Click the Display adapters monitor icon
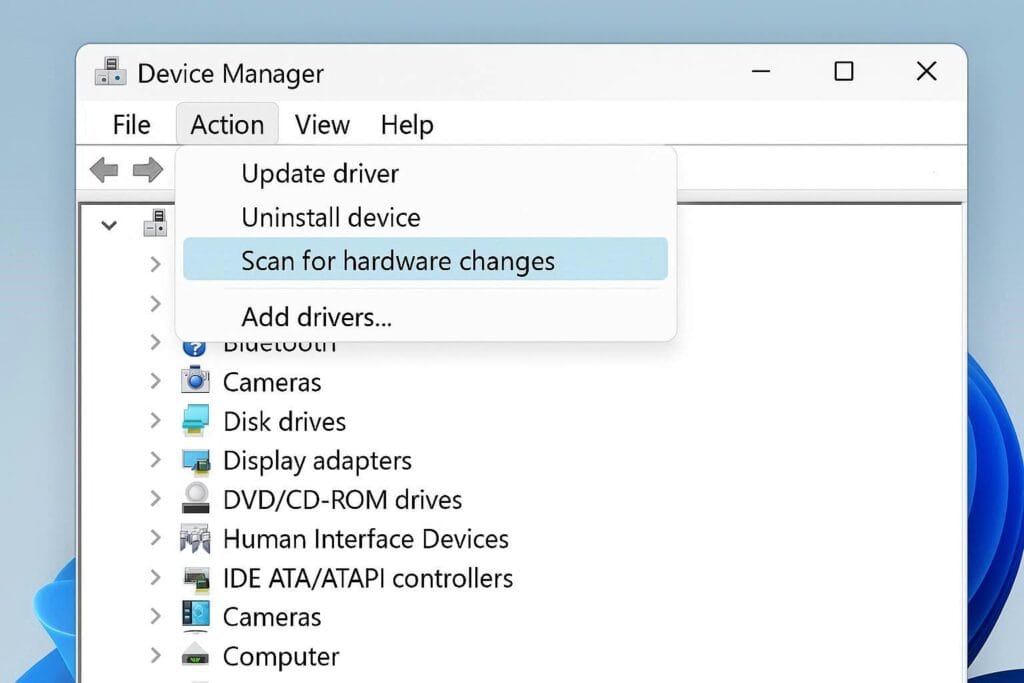The width and height of the screenshot is (1024, 683). click(x=196, y=461)
